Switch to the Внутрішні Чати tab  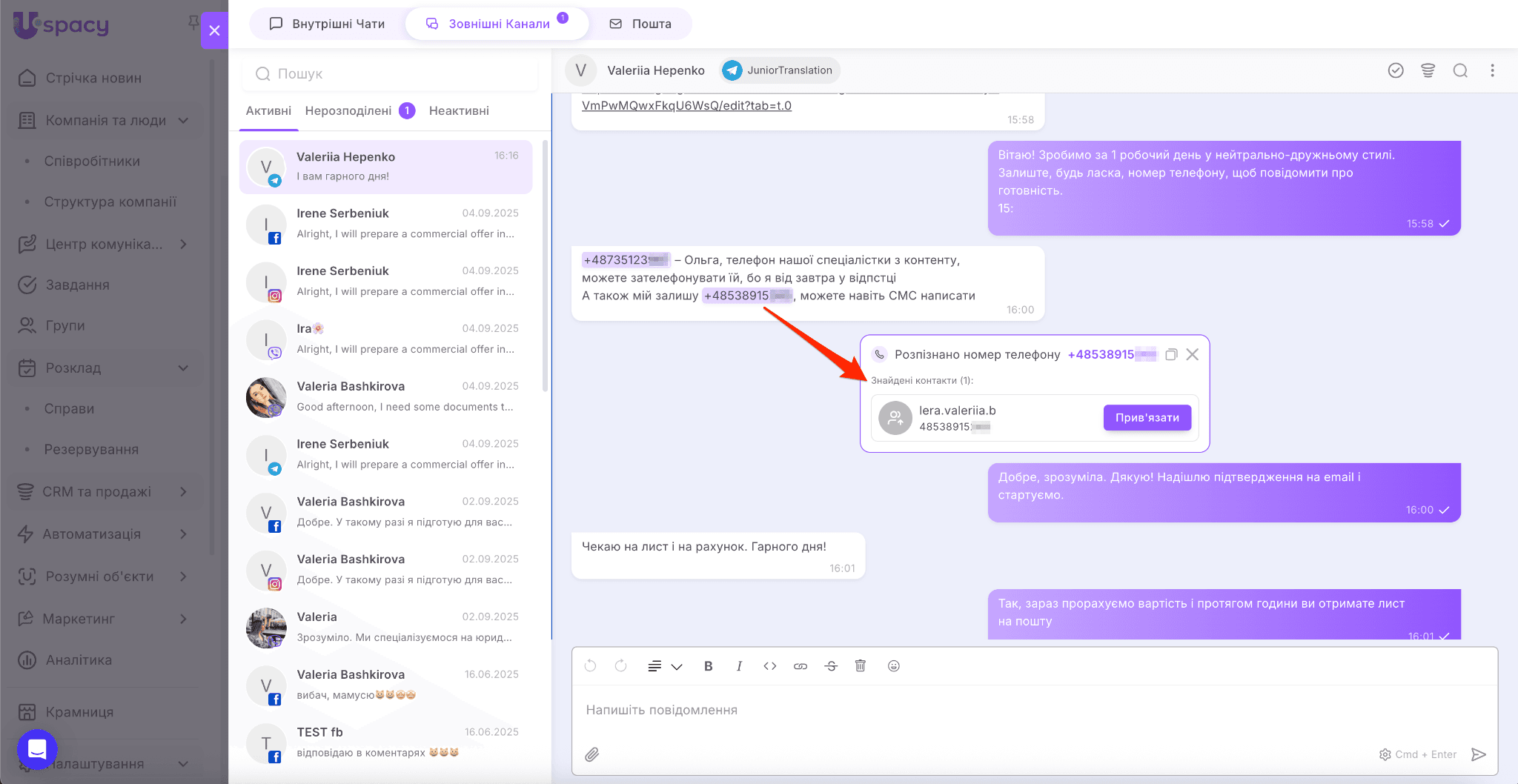click(327, 24)
